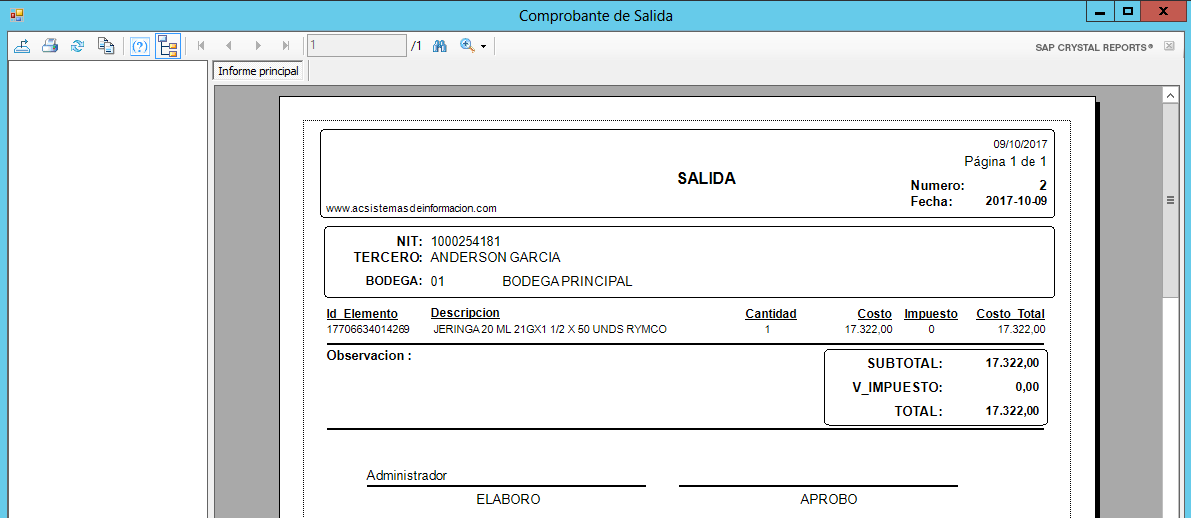Click the Print Report icon

point(49,46)
